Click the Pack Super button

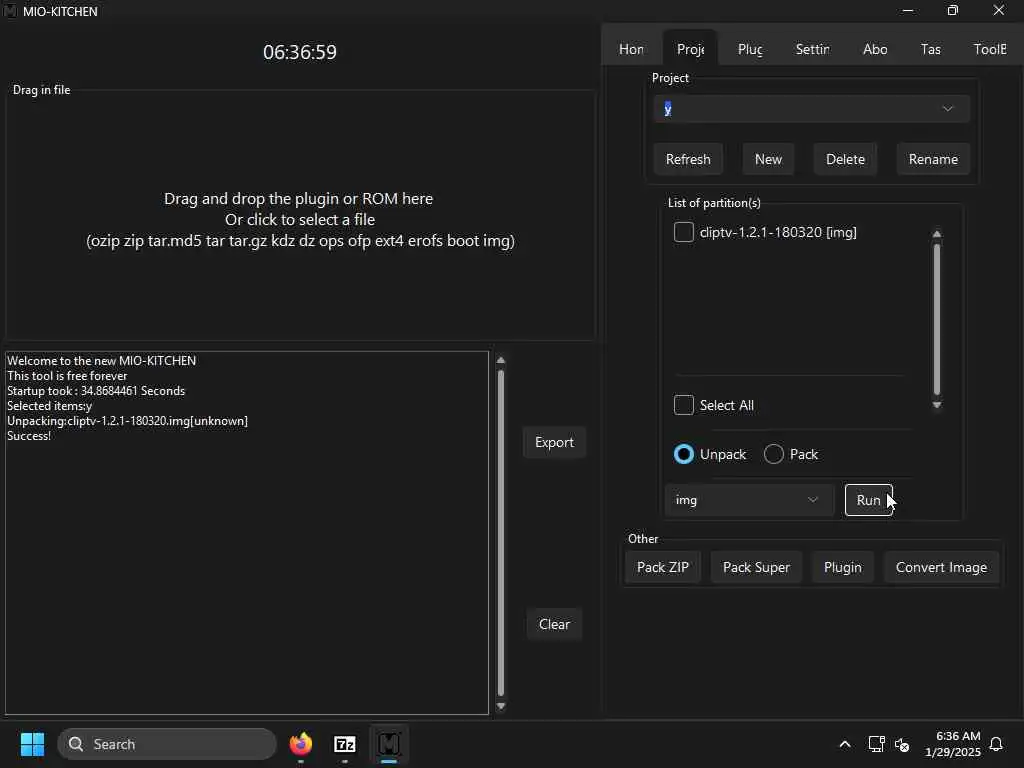tap(756, 568)
